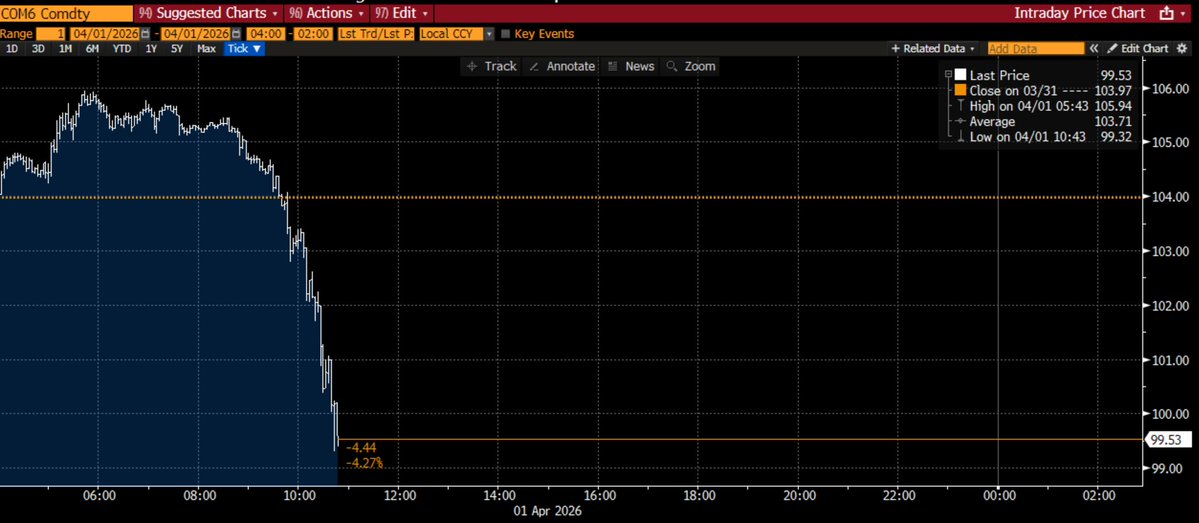Open the Related Data dropdown
The height and width of the screenshot is (523, 1199).
click(x=934, y=48)
